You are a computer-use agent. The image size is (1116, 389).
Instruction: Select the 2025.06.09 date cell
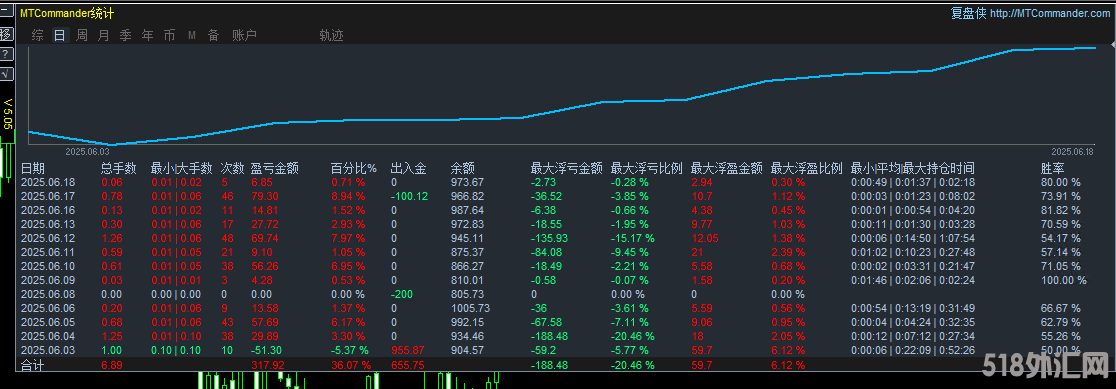click(x=49, y=279)
